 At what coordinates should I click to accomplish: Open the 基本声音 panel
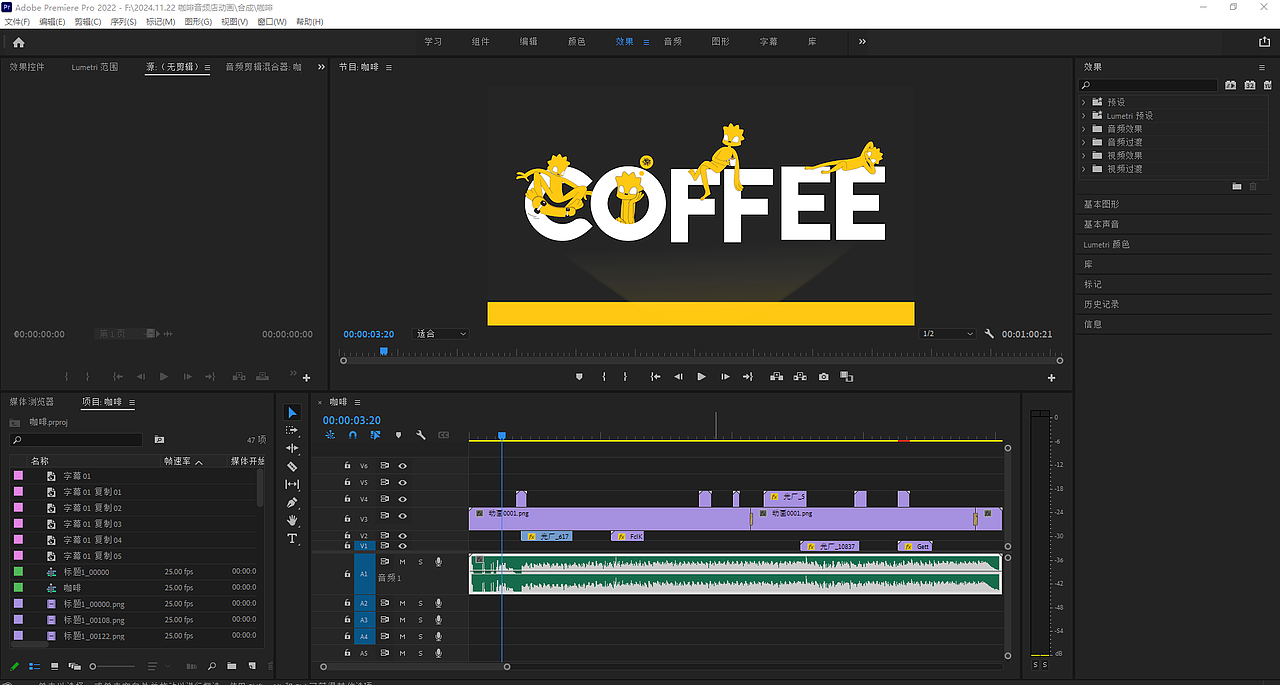1102,224
